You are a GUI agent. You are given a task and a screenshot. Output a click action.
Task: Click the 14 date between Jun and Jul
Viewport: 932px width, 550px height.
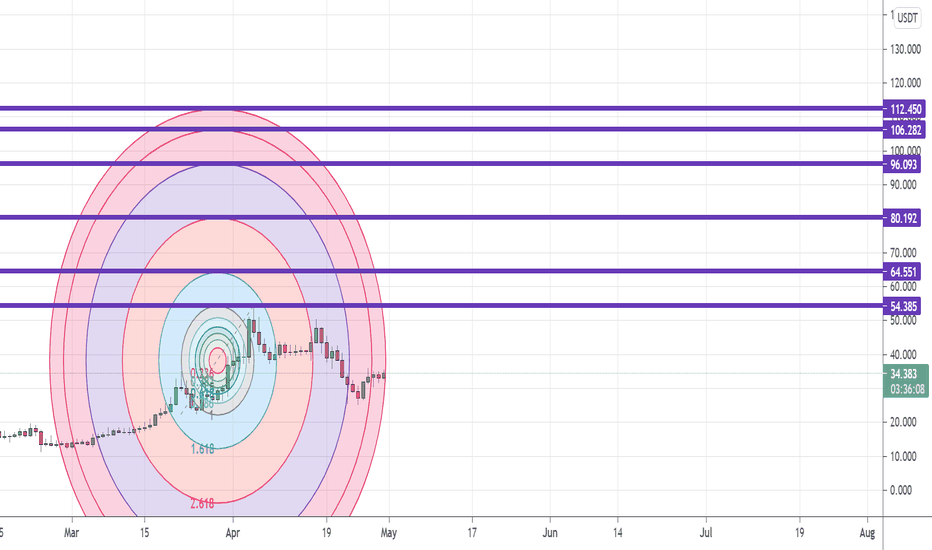tap(618, 533)
